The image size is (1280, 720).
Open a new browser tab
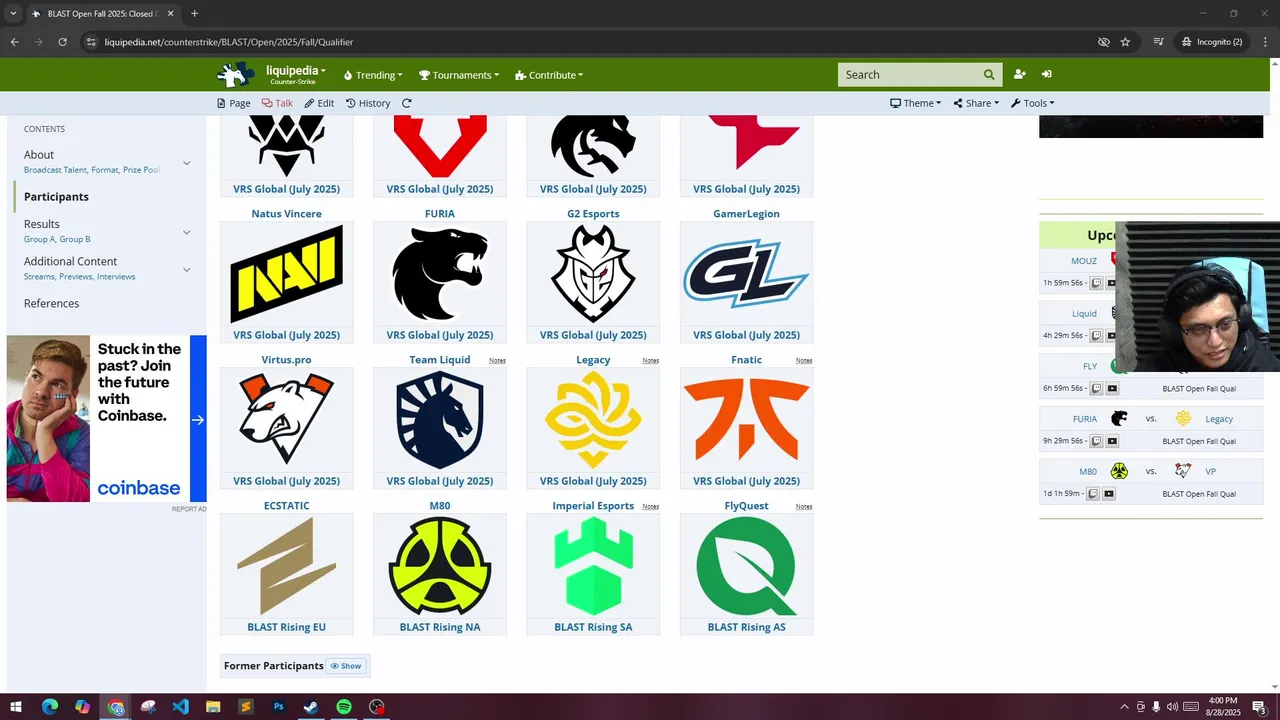[194, 13]
